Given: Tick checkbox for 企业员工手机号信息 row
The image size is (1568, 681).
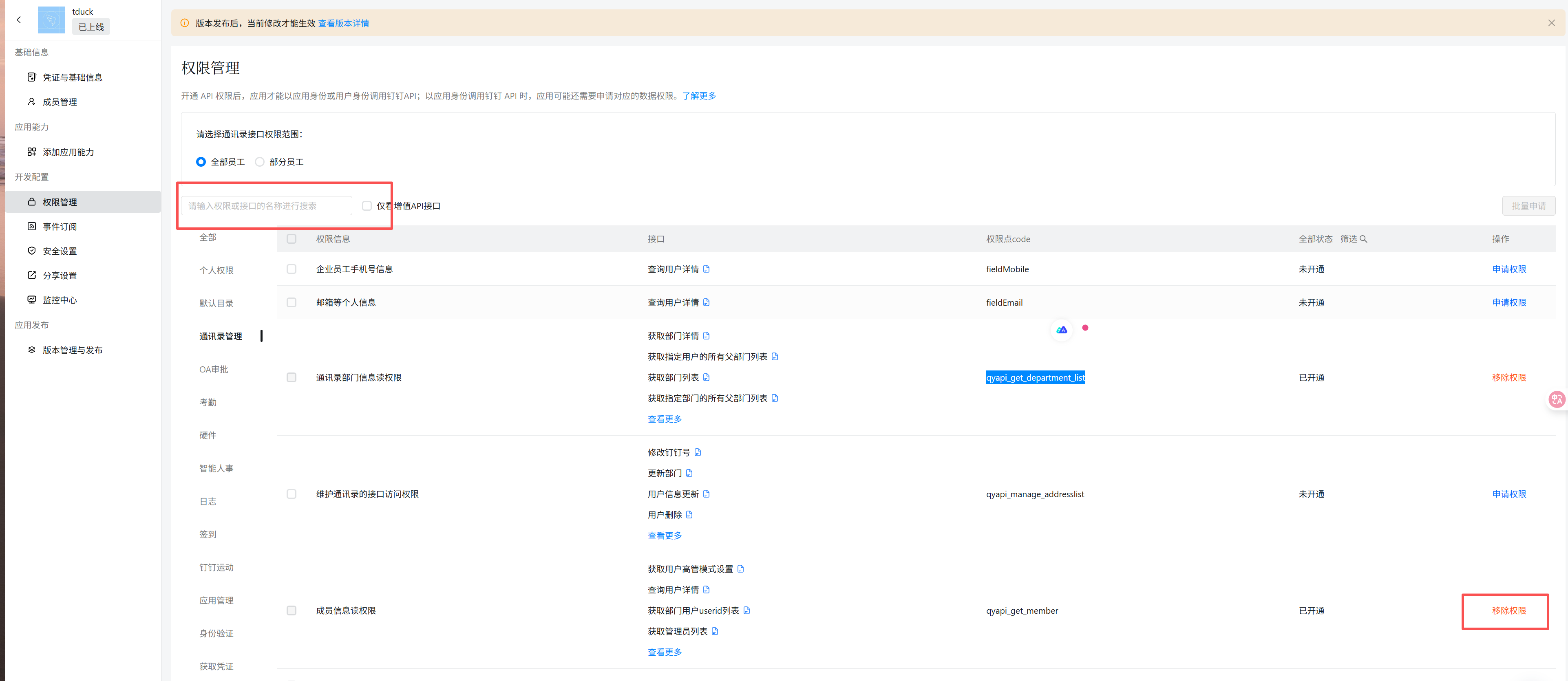Looking at the screenshot, I should [292, 269].
